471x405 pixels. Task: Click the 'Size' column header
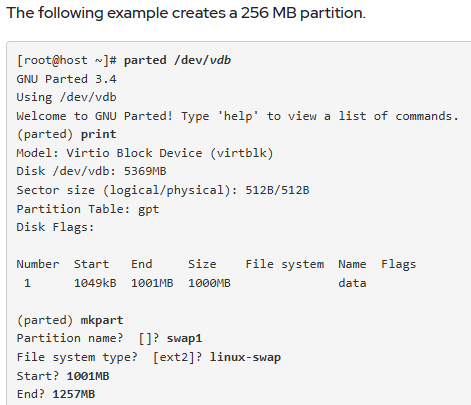pos(202,264)
